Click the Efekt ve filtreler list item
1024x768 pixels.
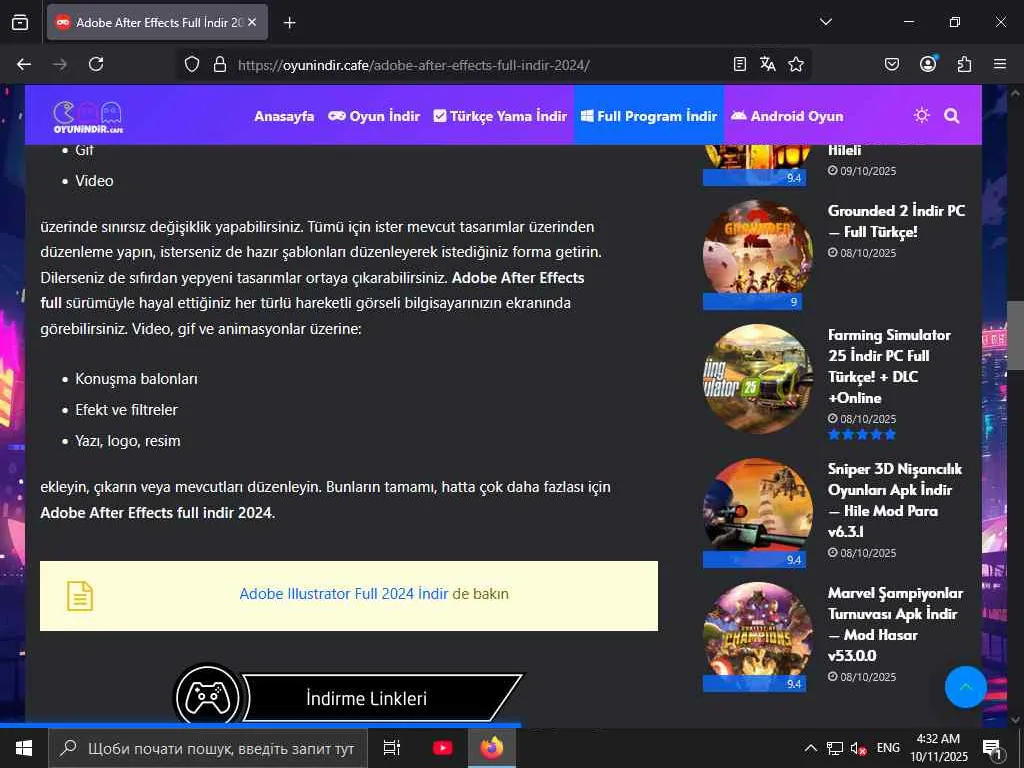[x=126, y=409]
